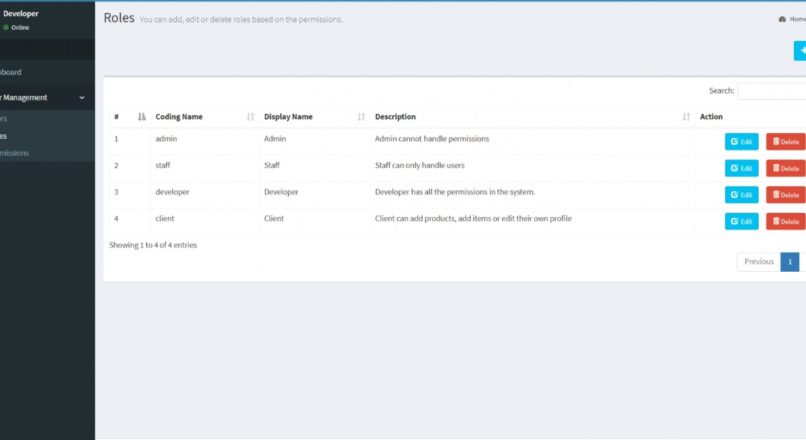Image resolution: width=806 pixels, height=440 pixels.
Task: Select page 1 in pagination
Action: tap(790, 262)
